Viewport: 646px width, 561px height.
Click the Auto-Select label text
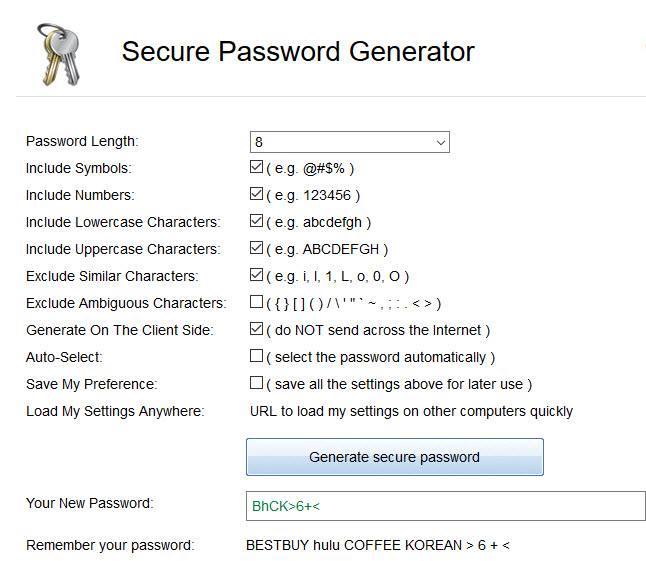[64, 357]
